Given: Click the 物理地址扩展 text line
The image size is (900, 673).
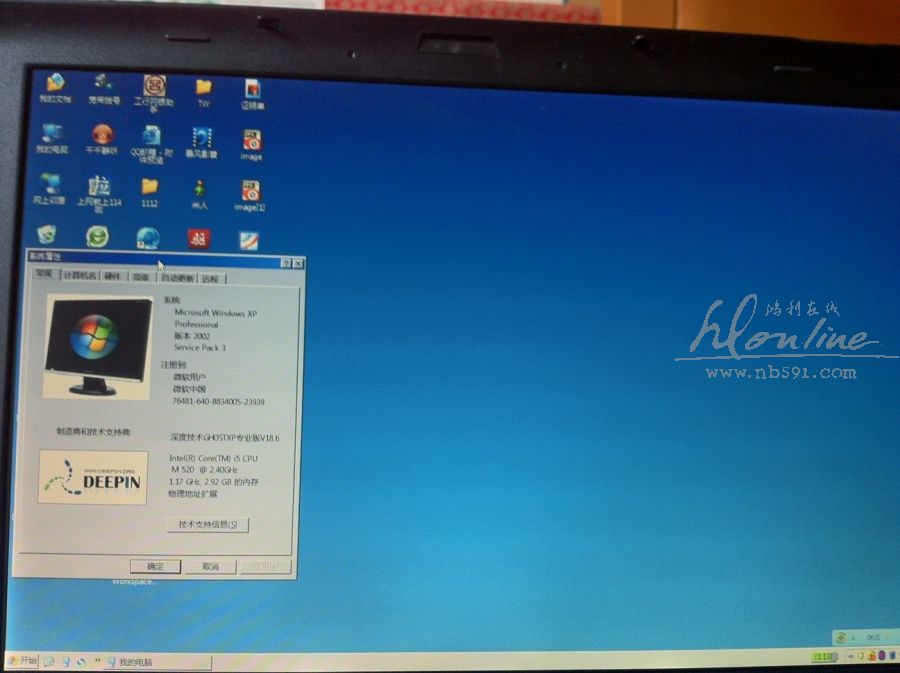Looking at the screenshot, I should point(192,494).
